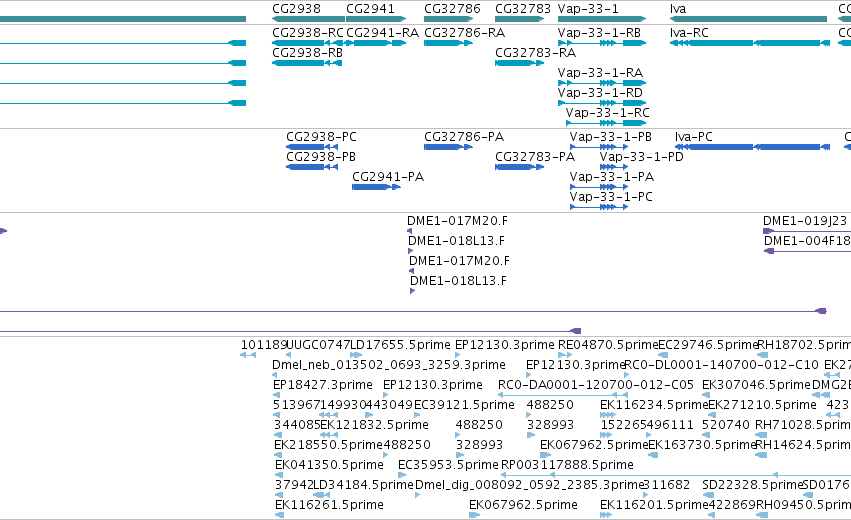Viewport: 851px width, 520px height.
Task: Select the CG2938 gene label
Action: coord(296,9)
